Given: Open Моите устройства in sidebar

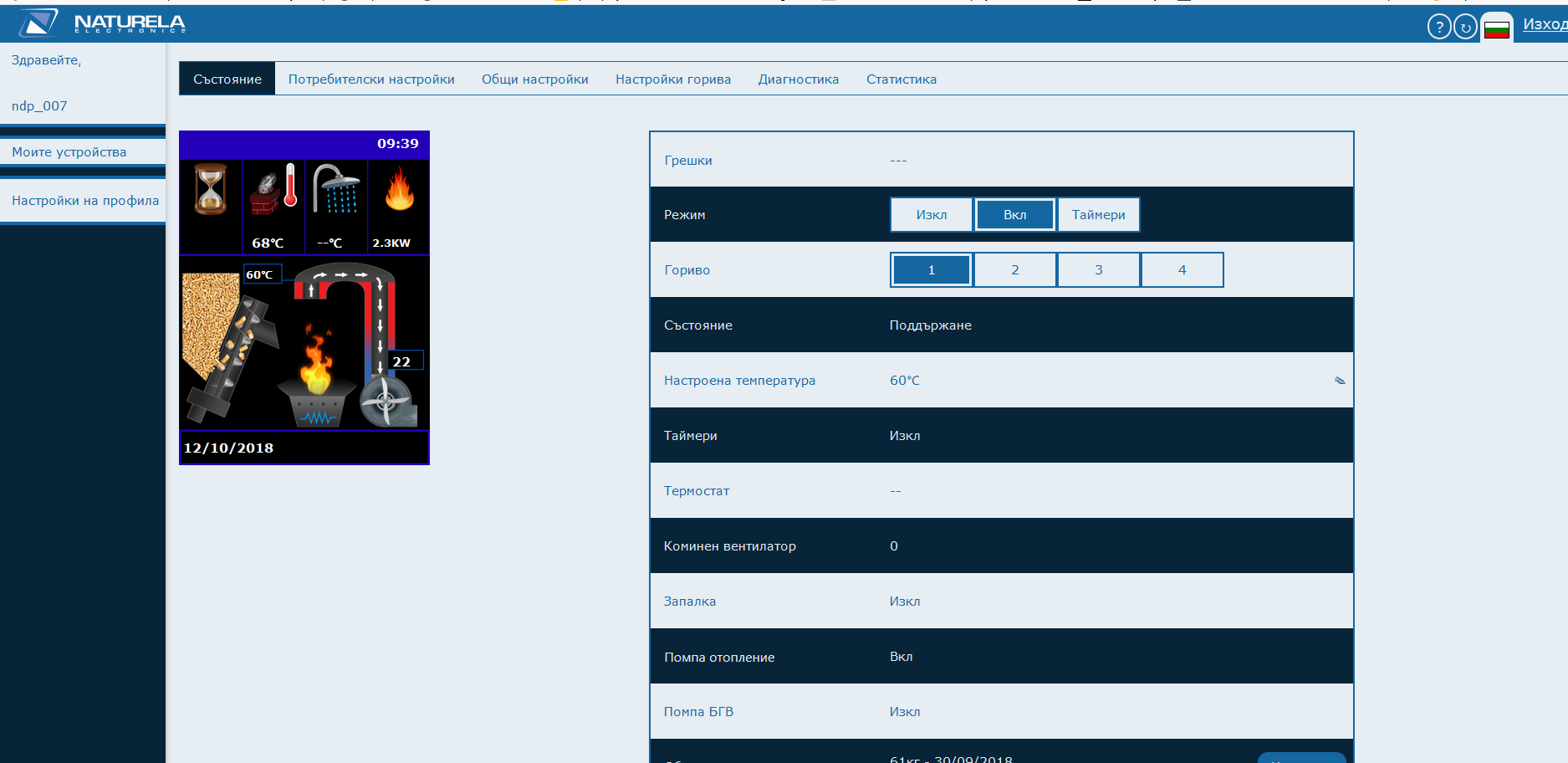Looking at the screenshot, I should (x=69, y=152).
